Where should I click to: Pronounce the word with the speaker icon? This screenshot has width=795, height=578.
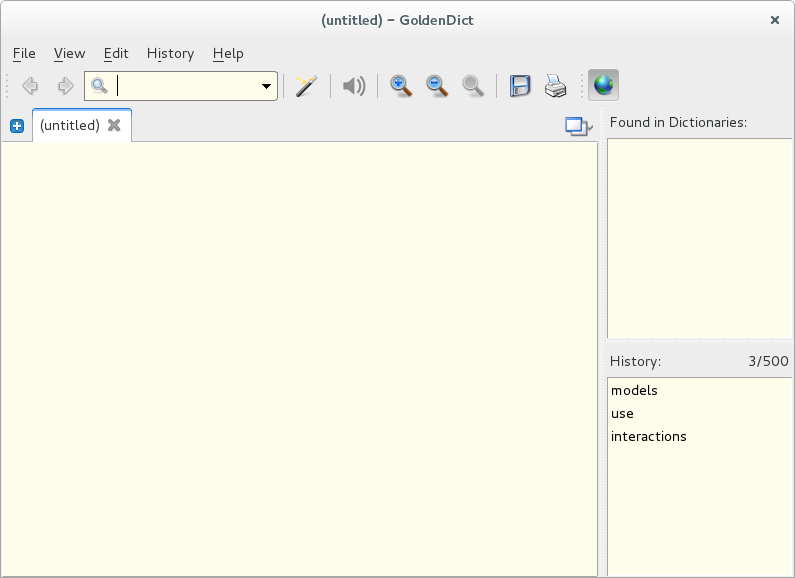coord(354,86)
